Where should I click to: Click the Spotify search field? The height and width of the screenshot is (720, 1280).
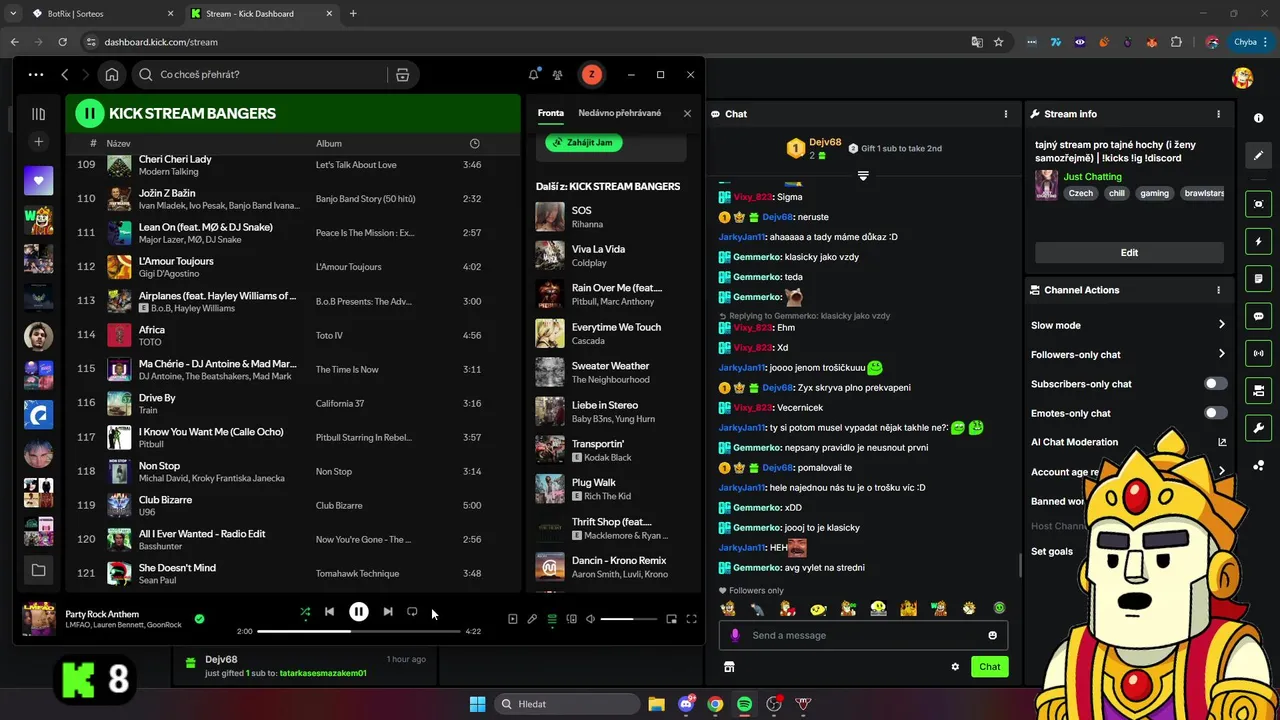click(260, 74)
